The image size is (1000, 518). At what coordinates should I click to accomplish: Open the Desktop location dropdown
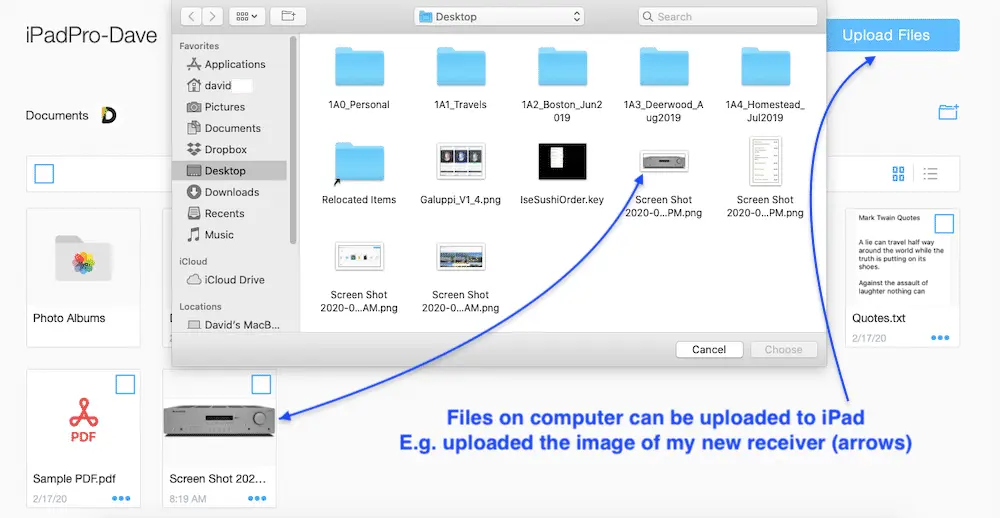coord(500,16)
